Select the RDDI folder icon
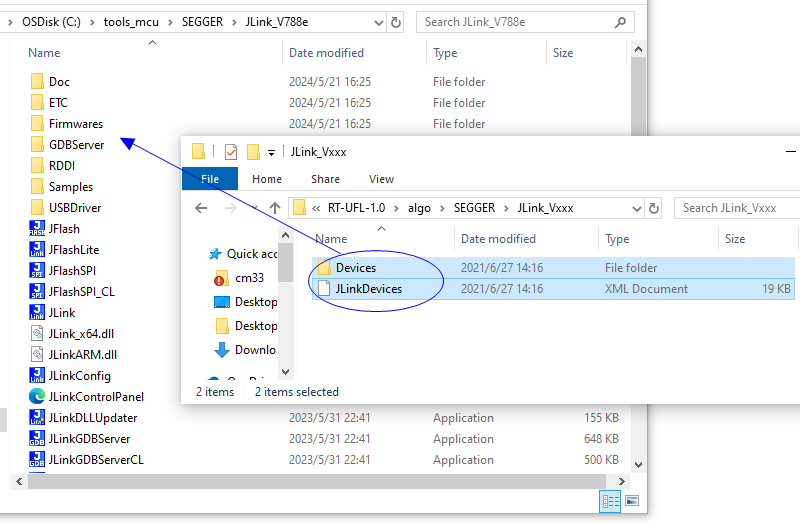The width and height of the screenshot is (800, 523). tap(37, 165)
